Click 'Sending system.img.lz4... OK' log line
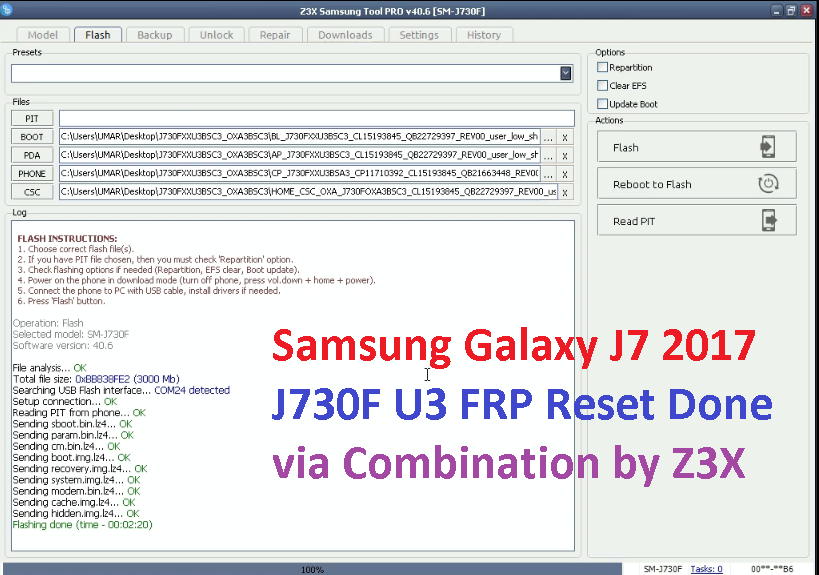Viewport: 819px width, 575px height. point(76,480)
